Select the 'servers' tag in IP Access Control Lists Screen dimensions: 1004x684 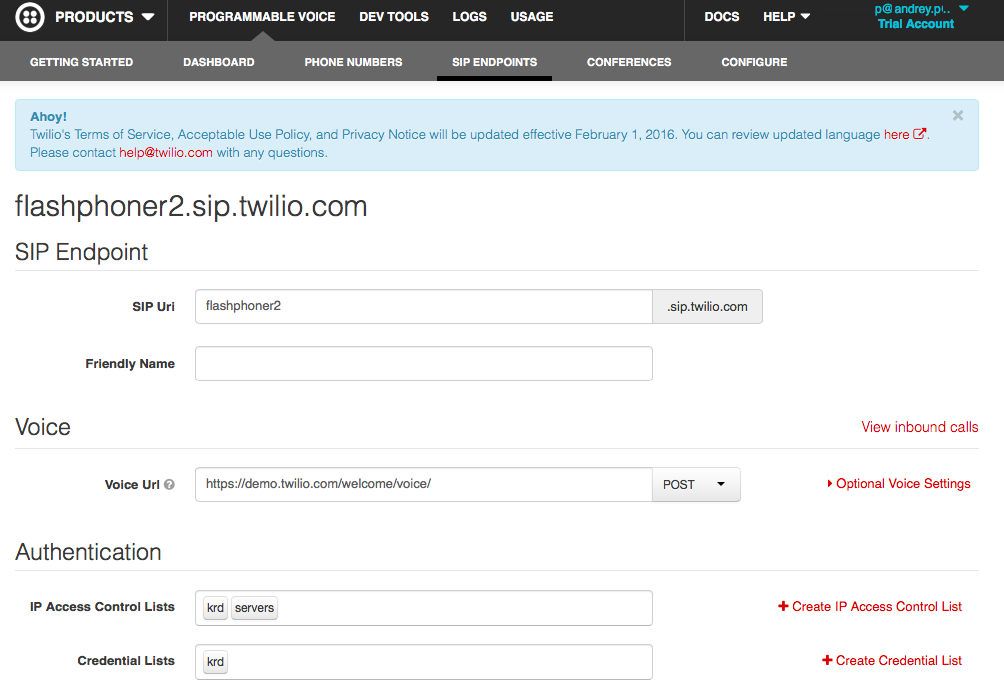point(254,608)
